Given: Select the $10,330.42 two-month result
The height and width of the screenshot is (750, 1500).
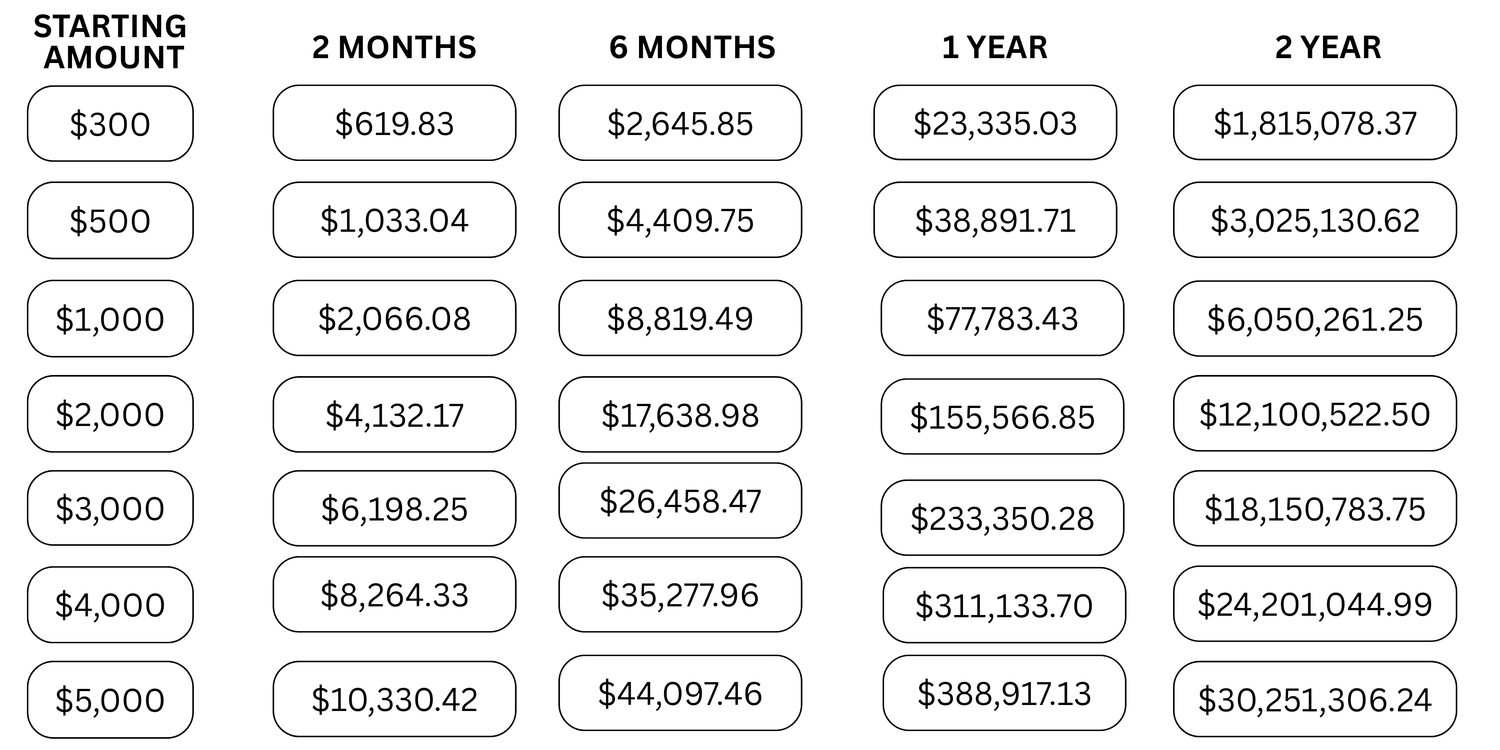Looking at the screenshot, I should coord(394,699).
